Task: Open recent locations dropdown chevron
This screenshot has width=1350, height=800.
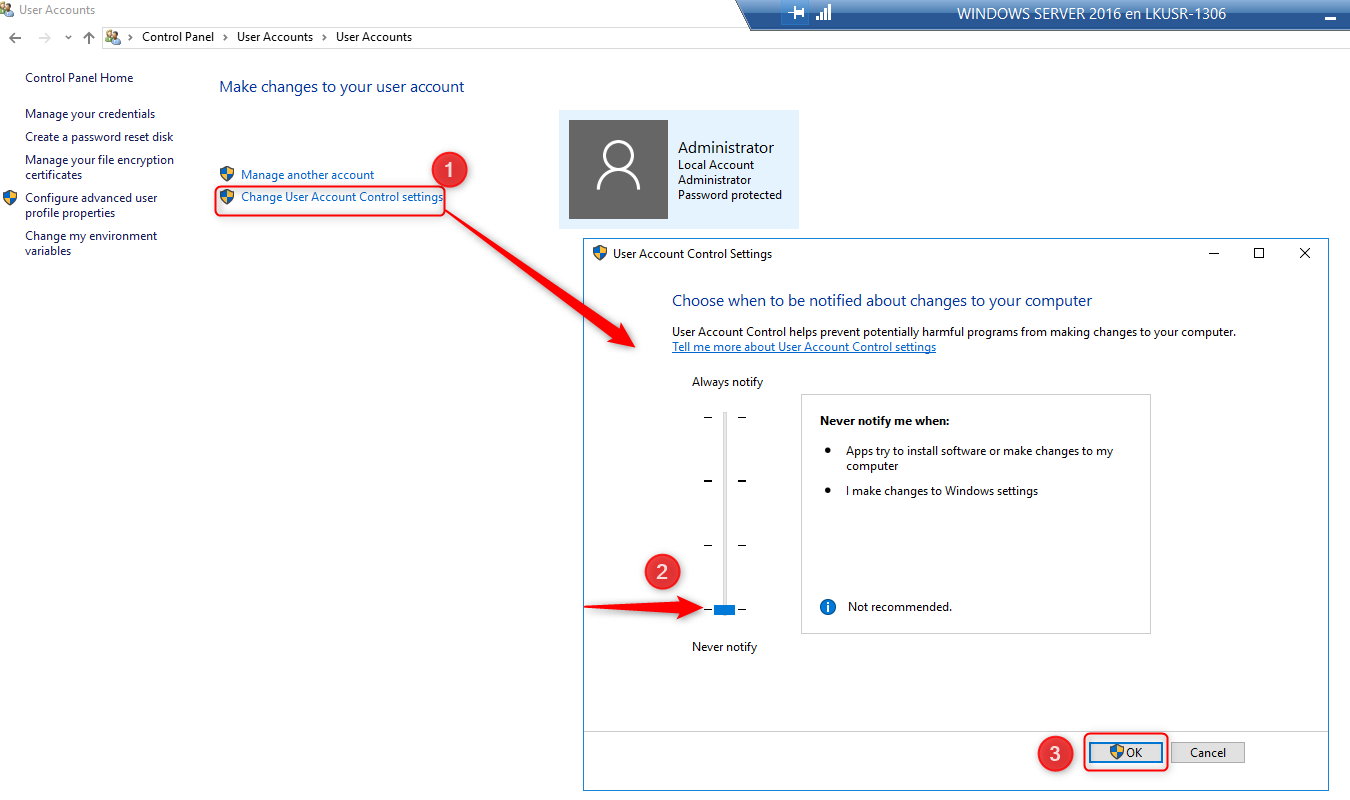Action: (68, 38)
